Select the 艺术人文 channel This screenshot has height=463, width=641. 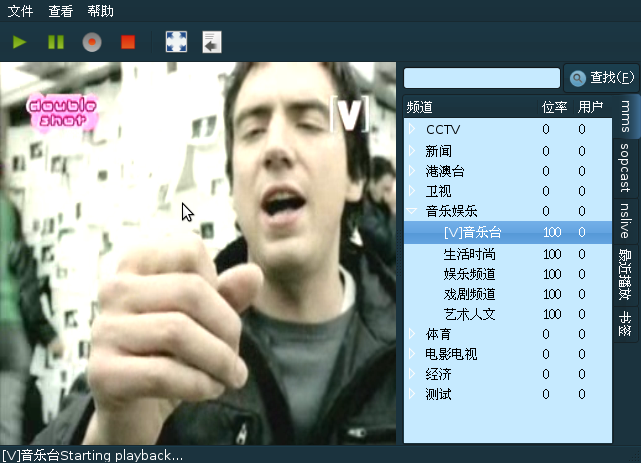coord(508,314)
